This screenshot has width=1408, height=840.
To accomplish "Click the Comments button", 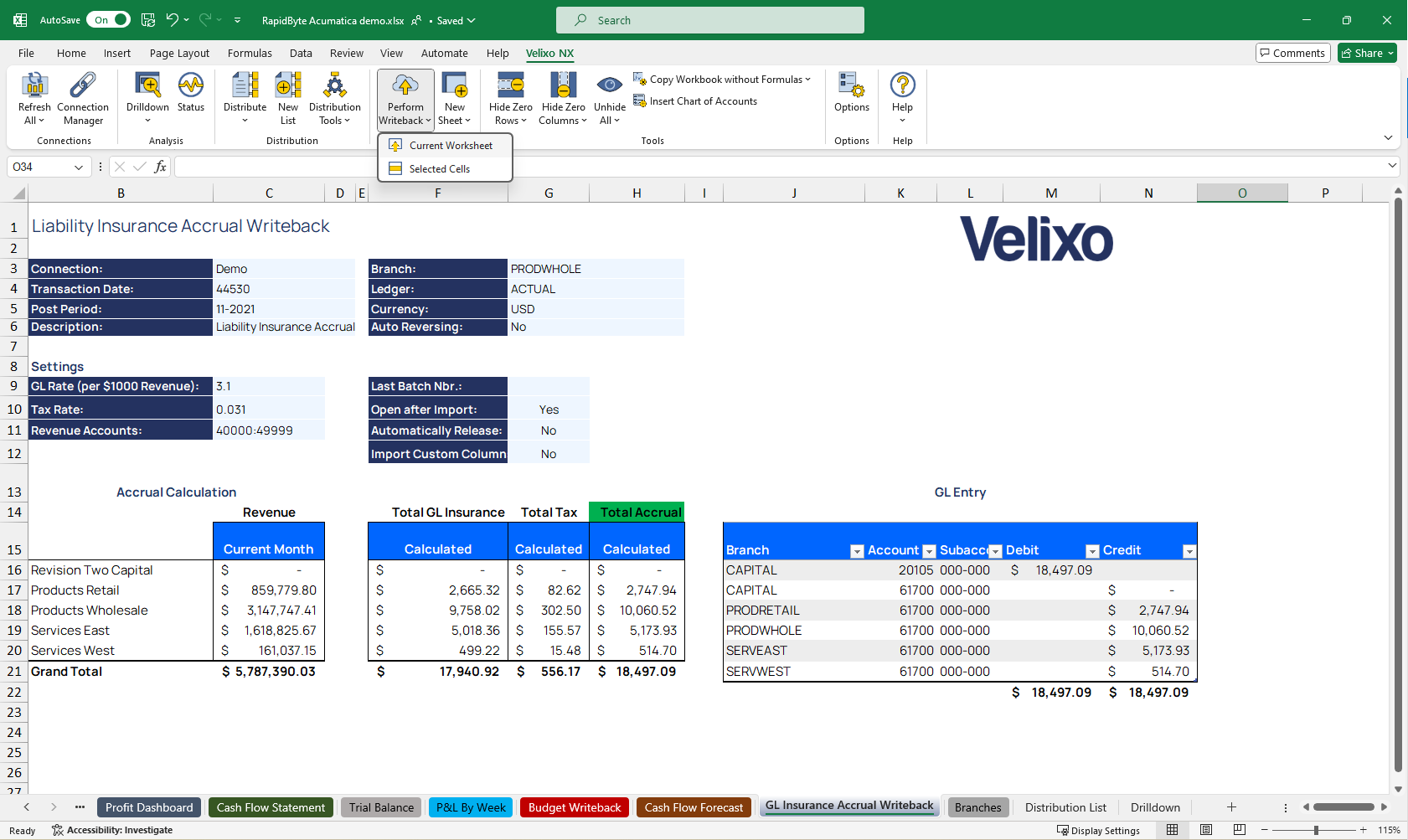I will (x=1293, y=53).
